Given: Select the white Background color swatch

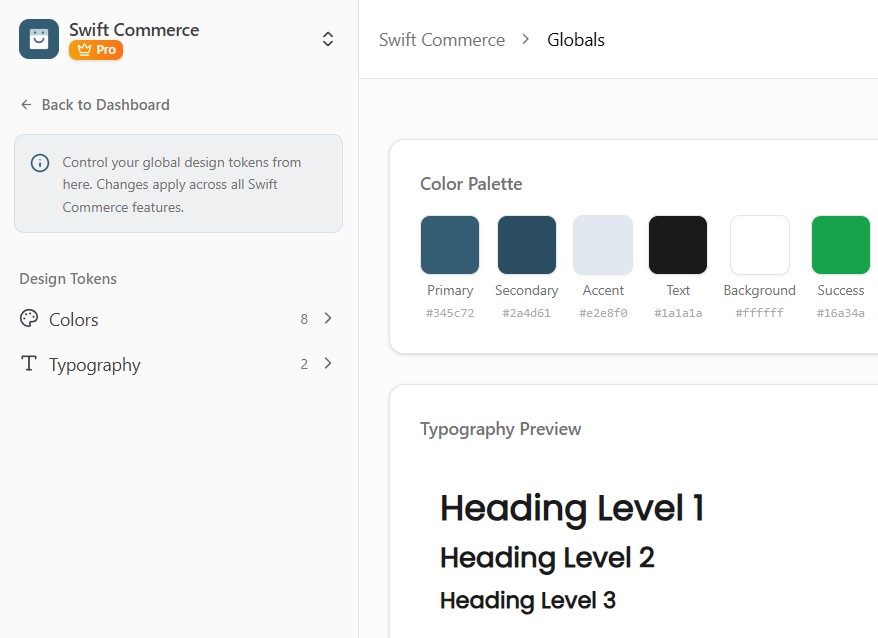Looking at the screenshot, I should pyautogui.click(x=760, y=245).
